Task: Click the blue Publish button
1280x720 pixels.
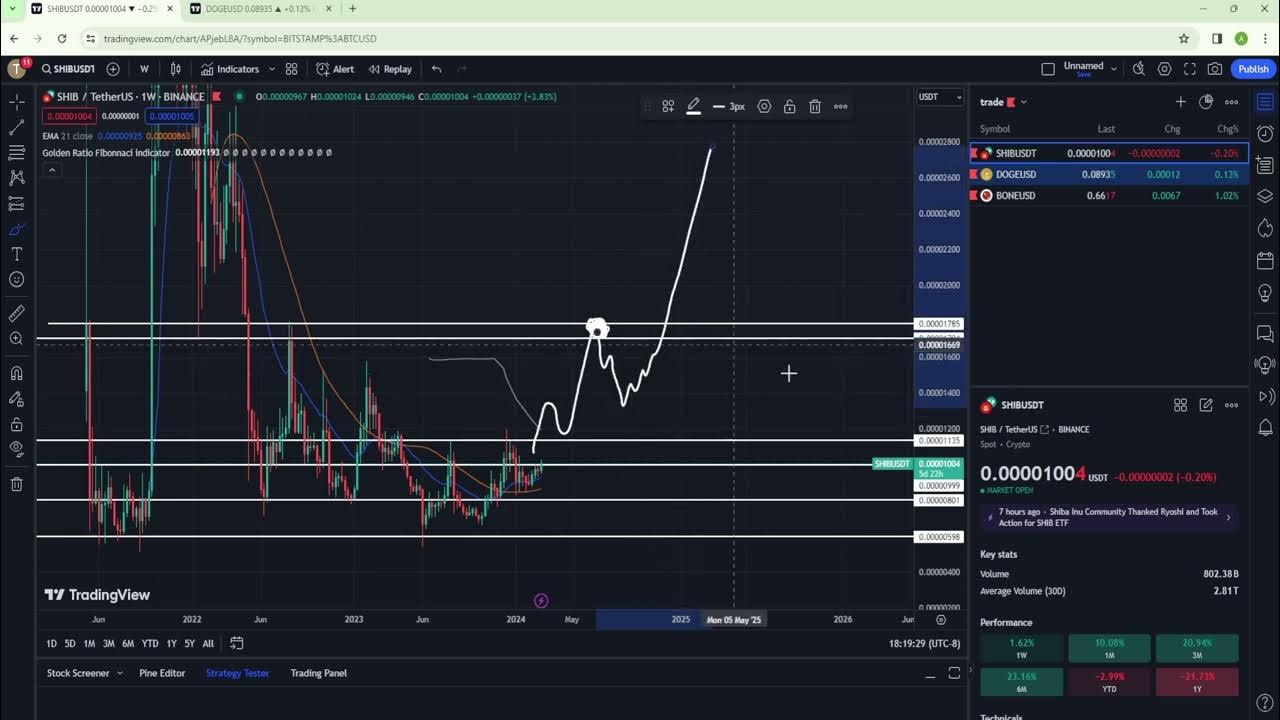Action: click(x=1253, y=69)
